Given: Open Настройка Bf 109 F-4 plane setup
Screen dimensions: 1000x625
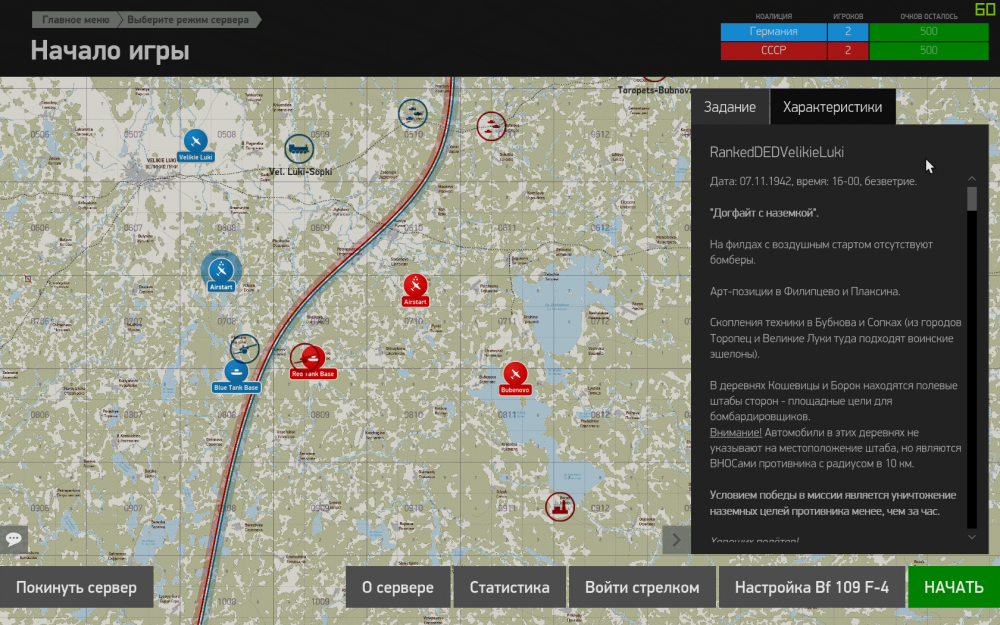Looking at the screenshot, I should pyautogui.click(x=811, y=587).
